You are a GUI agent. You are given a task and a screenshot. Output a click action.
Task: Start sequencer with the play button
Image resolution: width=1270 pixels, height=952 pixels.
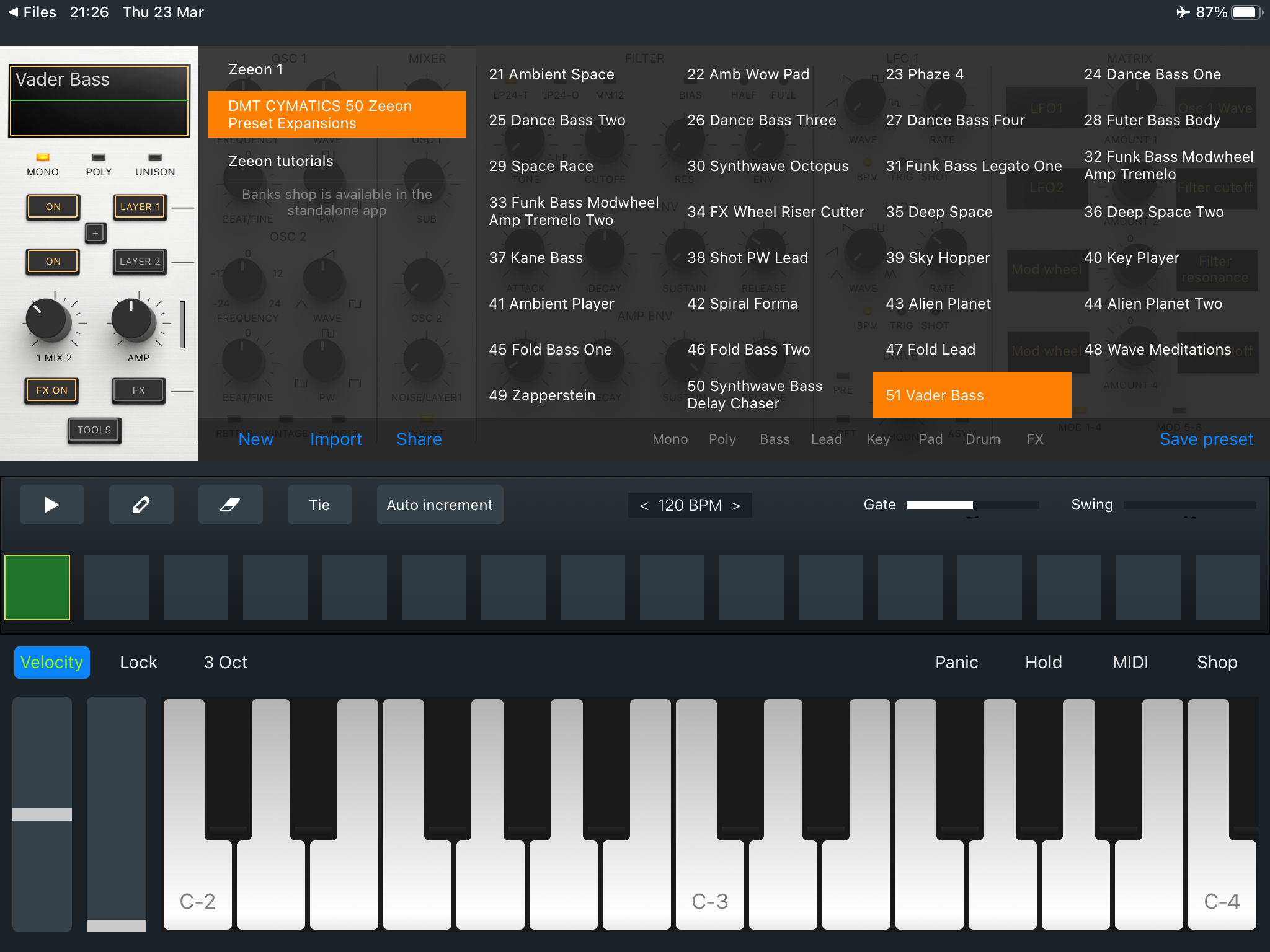pos(52,505)
